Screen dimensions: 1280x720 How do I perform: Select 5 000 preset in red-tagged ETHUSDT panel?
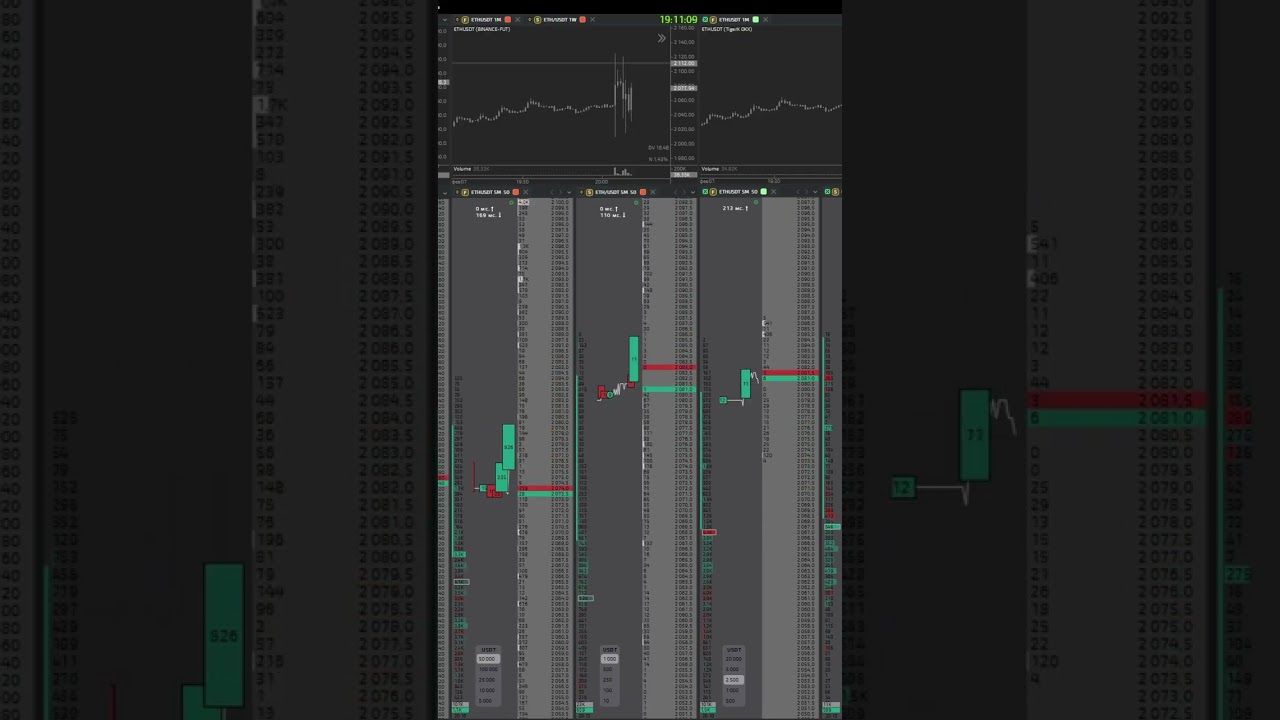pyautogui.click(x=487, y=700)
